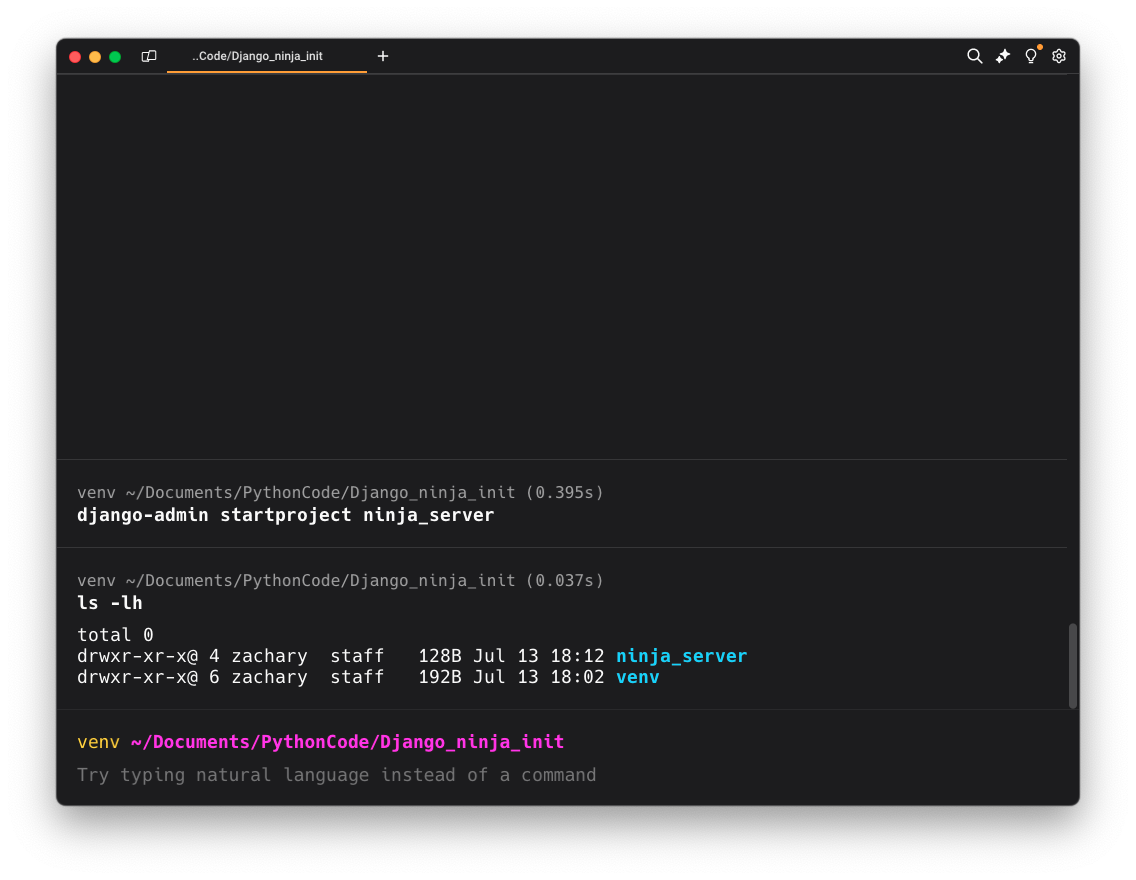
Task: Open settings via the gear icon
Action: pos(1059,56)
